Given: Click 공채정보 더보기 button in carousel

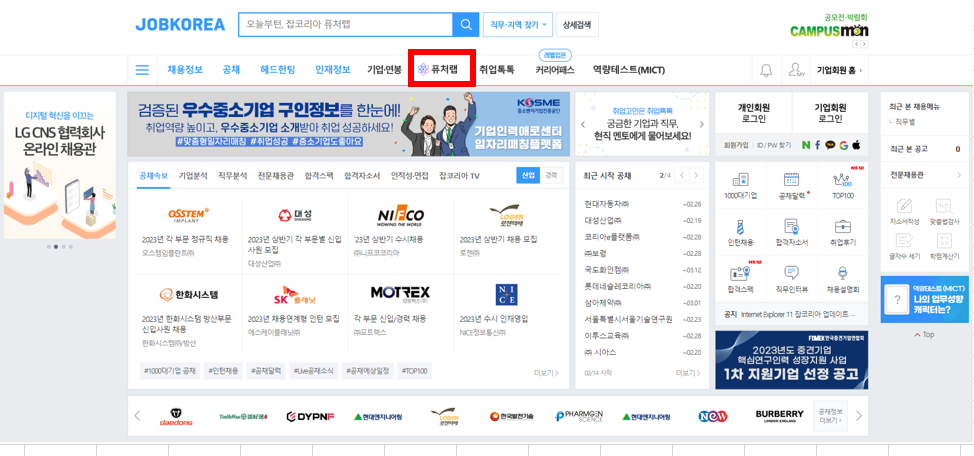Looking at the screenshot, I should 830,416.
